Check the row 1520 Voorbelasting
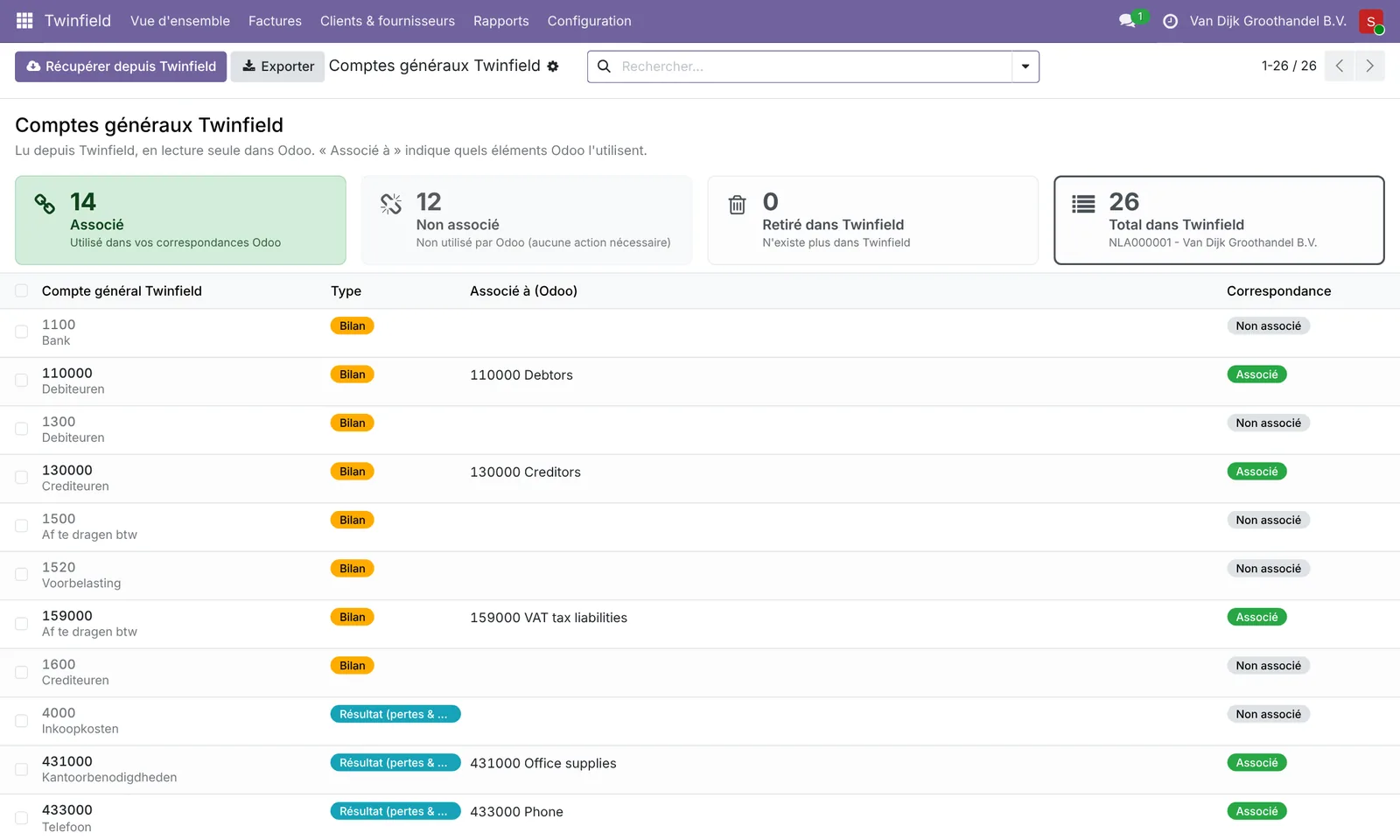The width and height of the screenshot is (1400, 840). (22, 575)
